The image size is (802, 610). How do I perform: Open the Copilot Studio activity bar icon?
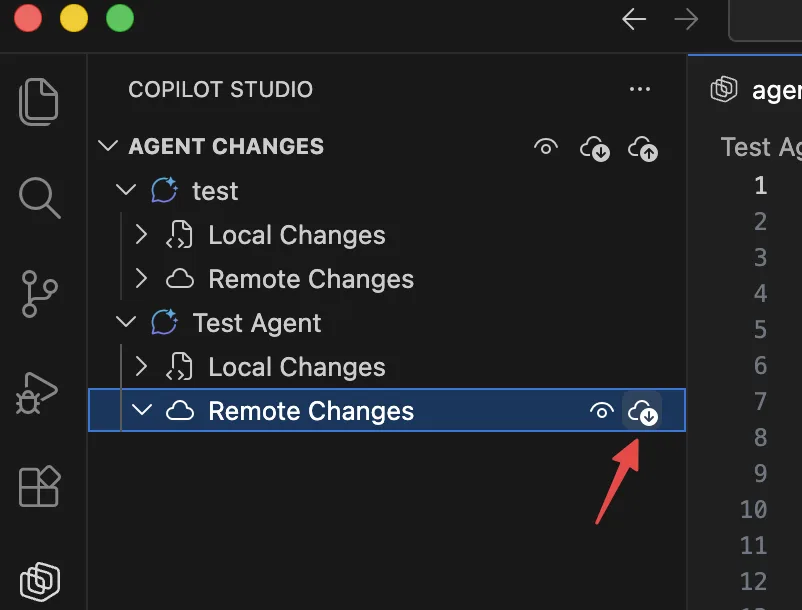39,580
